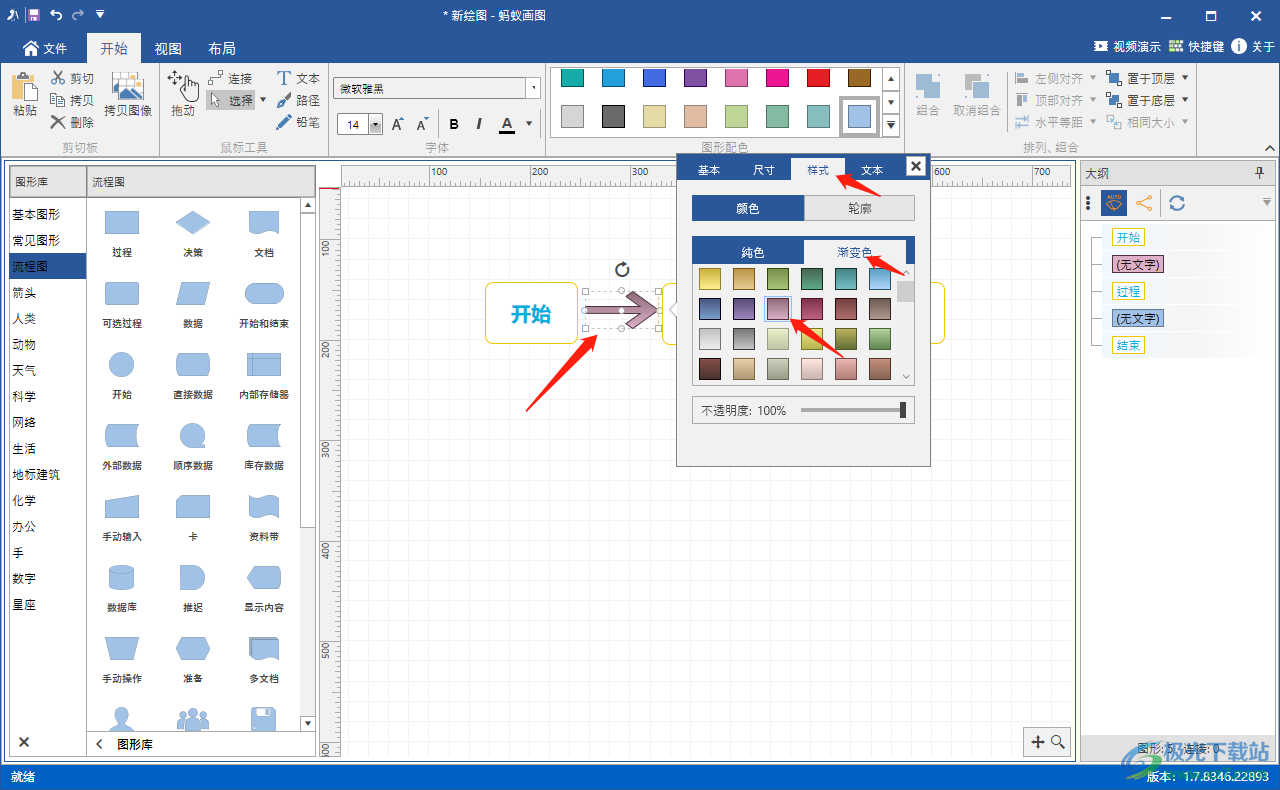The width and height of the screenshot is (1280, 790).
Task: Open the File (文件) menu
Action: pos(44,48)
